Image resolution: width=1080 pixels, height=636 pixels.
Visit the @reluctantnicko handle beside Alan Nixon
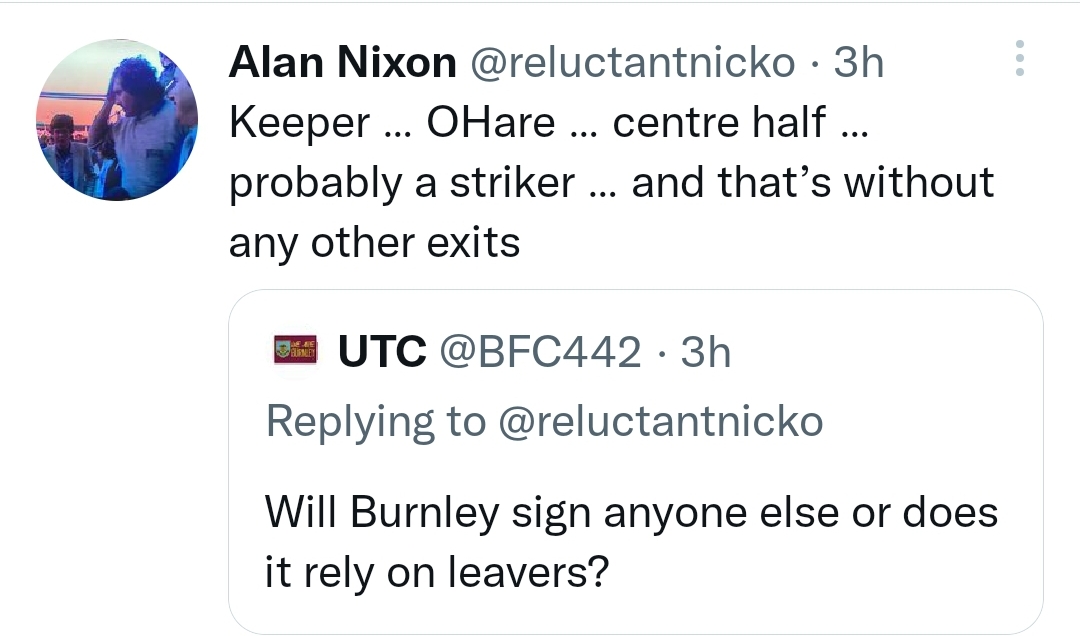click(x=632, y=63)
